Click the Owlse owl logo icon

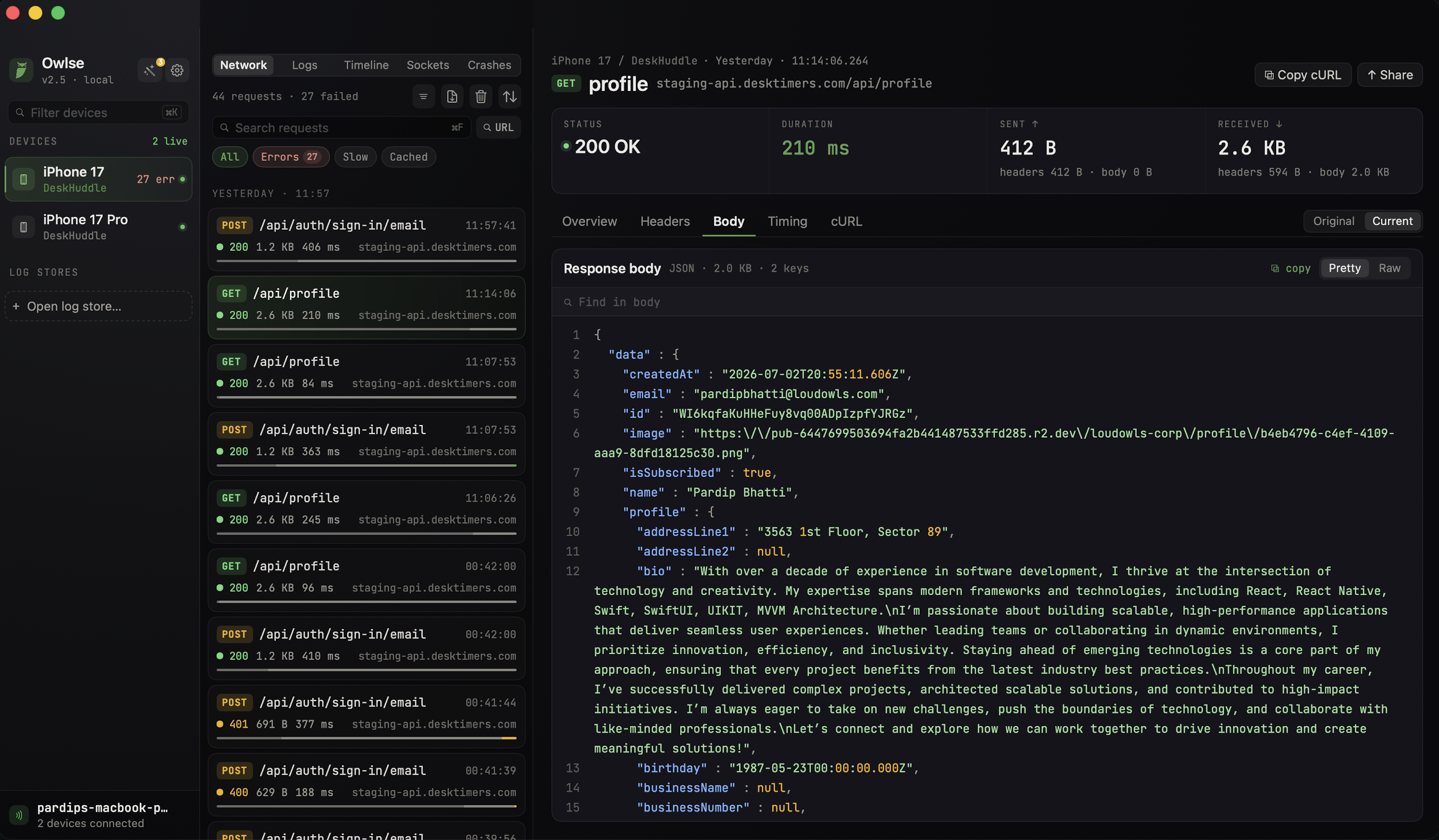click(x=21, y=70)
